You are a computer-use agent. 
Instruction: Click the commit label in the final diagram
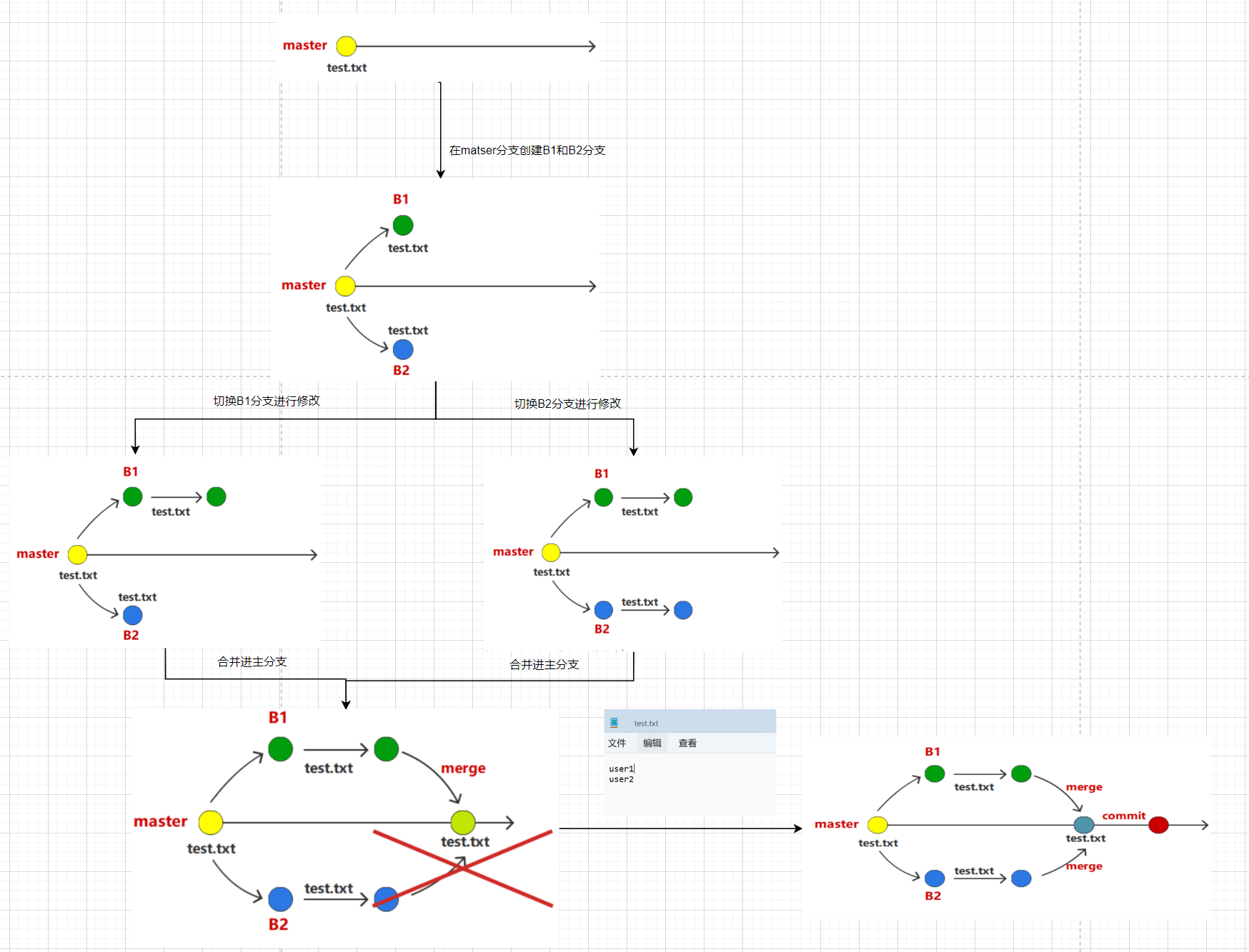point(1123,816)
